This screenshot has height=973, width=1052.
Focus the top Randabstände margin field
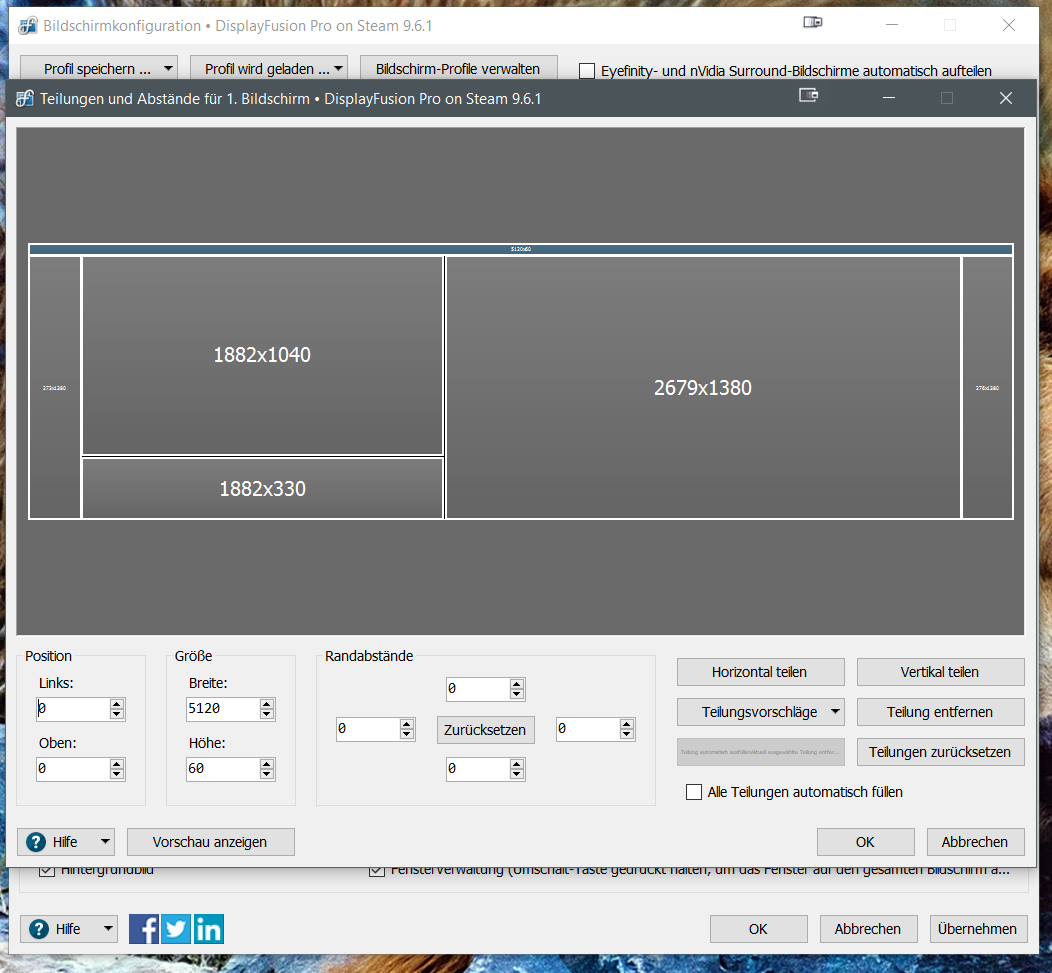478,689
